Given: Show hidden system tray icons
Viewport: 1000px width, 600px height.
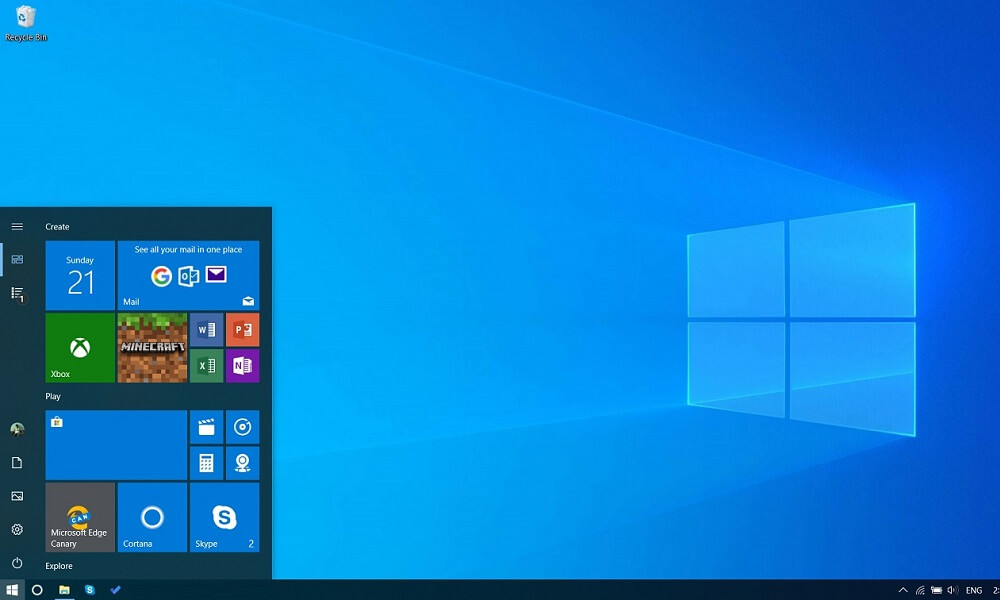Looking at the screenshot, I should click(903, 590).
